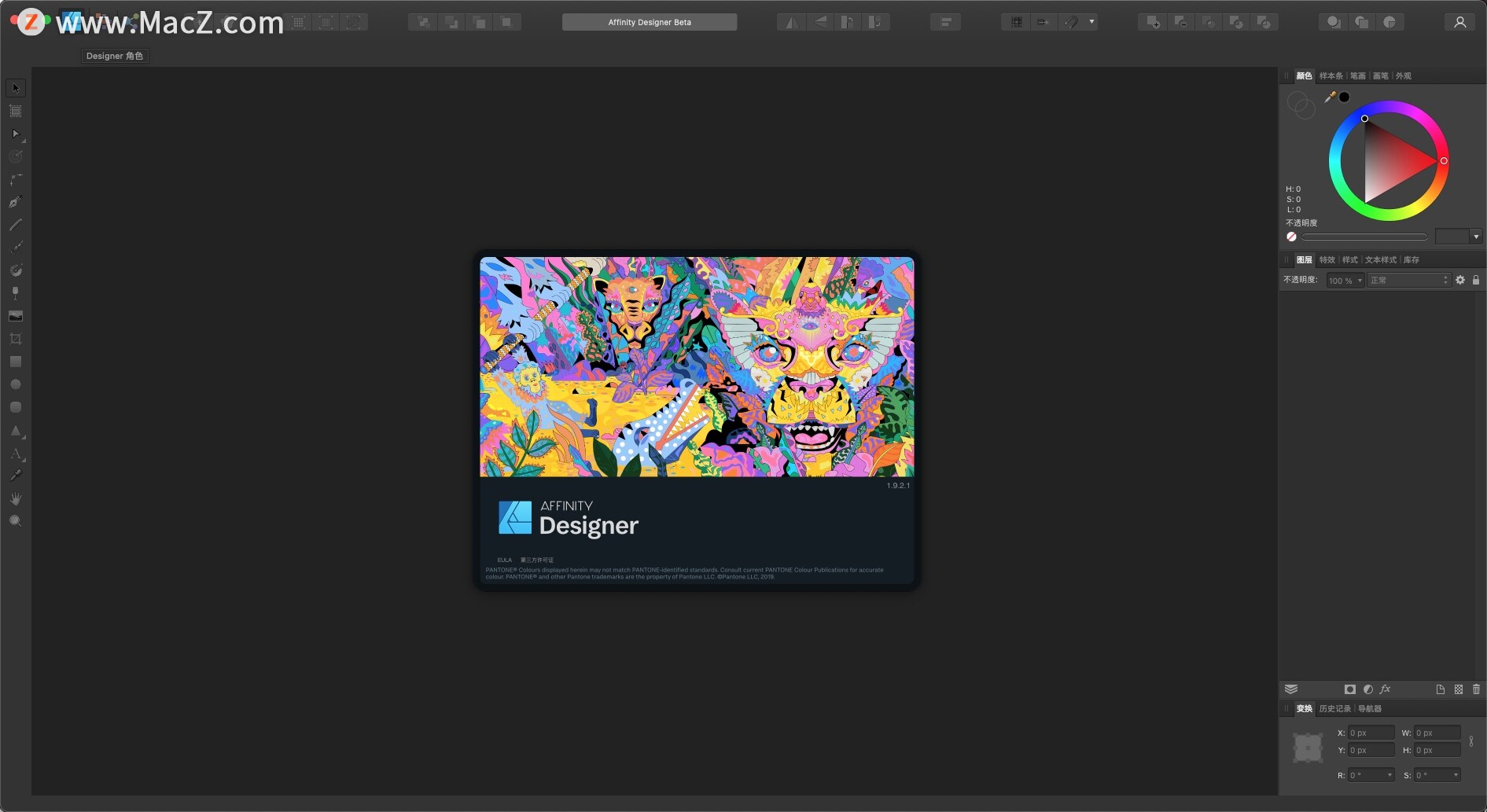This screenshot has height=812, width=1487.
Task: Select the Artistic Text tool
Action: (16, 454)
